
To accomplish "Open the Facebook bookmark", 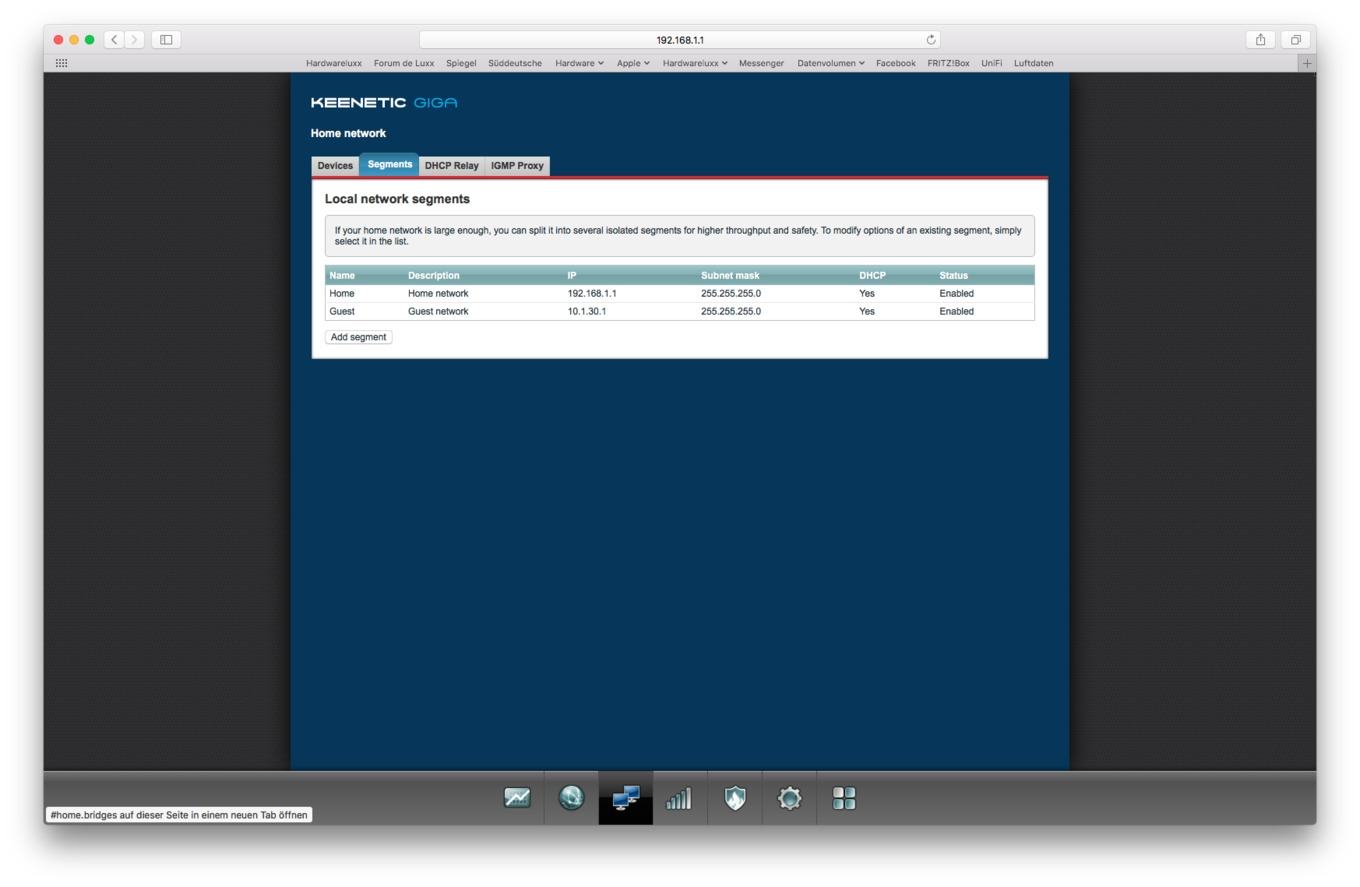I will point(895,63).
